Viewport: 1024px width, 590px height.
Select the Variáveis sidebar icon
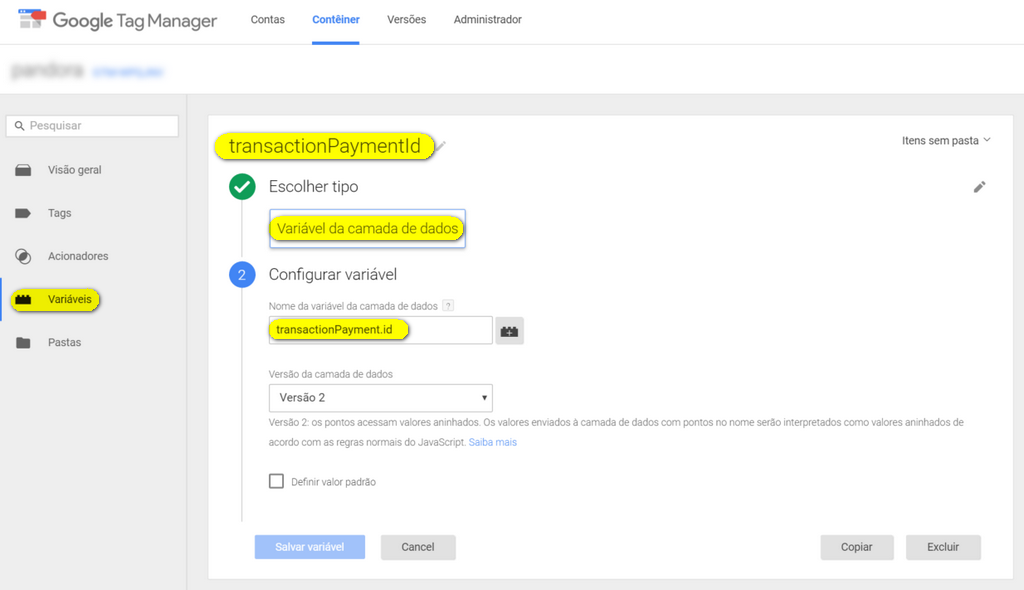coord(25,299)
